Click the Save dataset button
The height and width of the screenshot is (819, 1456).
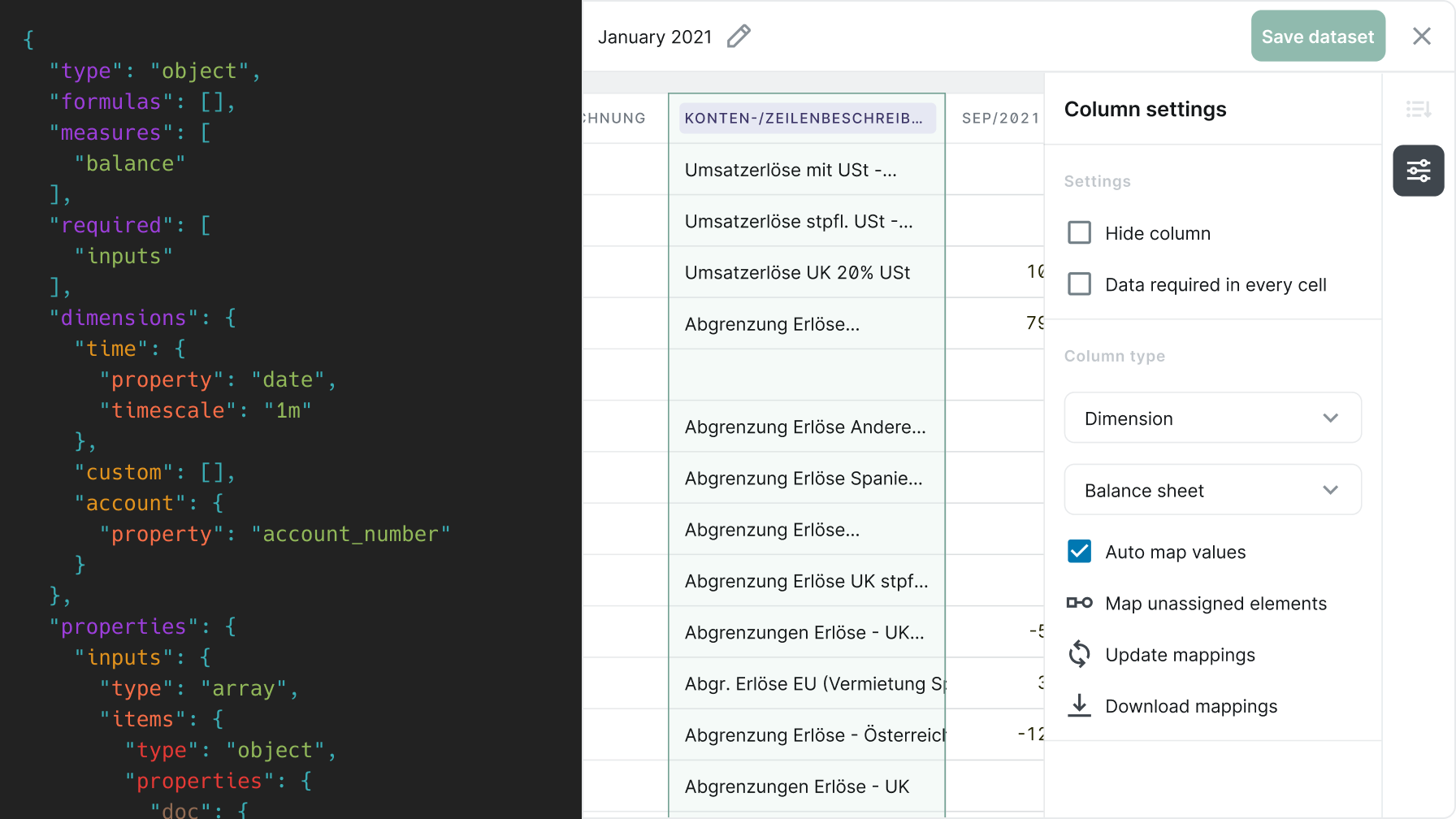pos(1318,36)
